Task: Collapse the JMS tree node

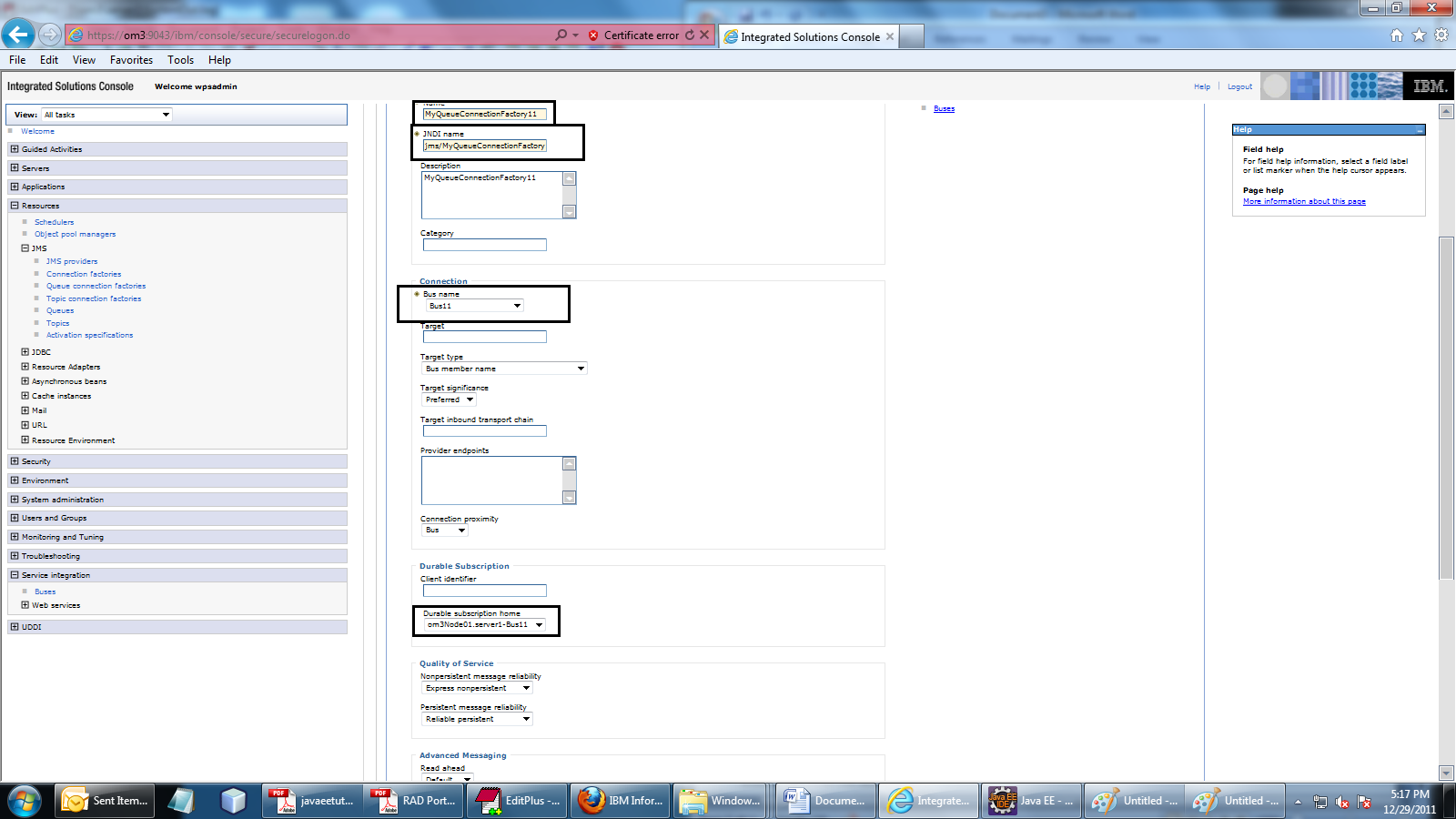Action: click(x=25, y=248)
